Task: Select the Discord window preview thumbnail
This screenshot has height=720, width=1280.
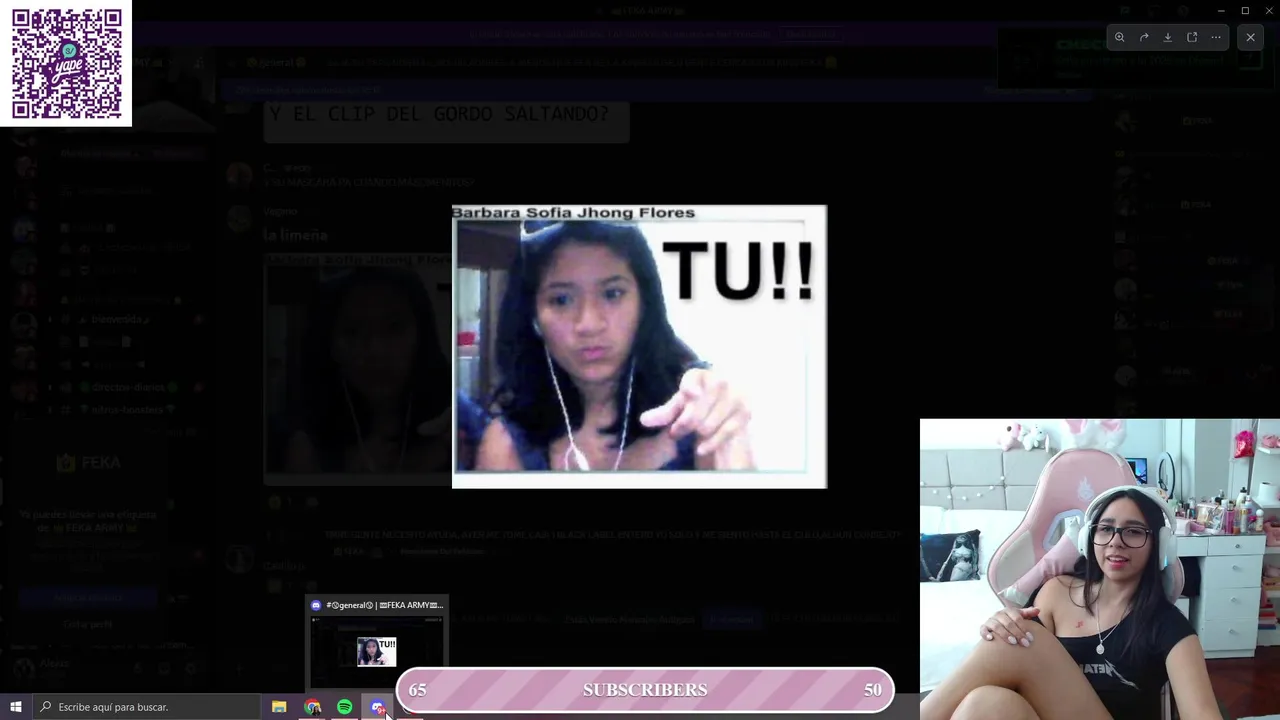Action: click(x=376, y=652)
